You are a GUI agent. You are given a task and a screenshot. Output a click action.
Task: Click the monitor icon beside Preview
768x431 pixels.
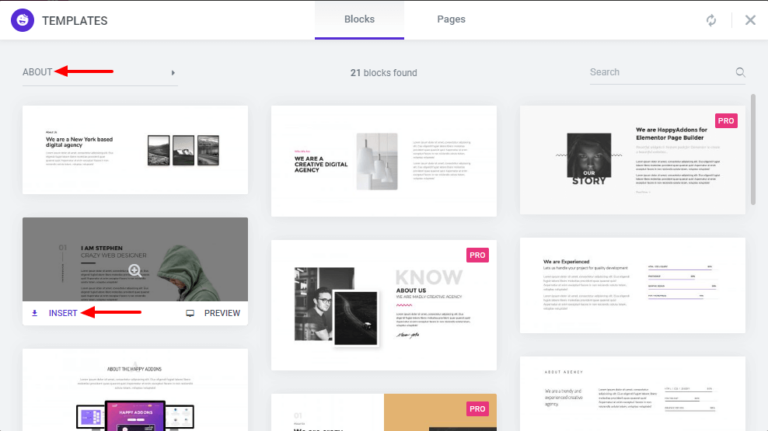[190, 313]
